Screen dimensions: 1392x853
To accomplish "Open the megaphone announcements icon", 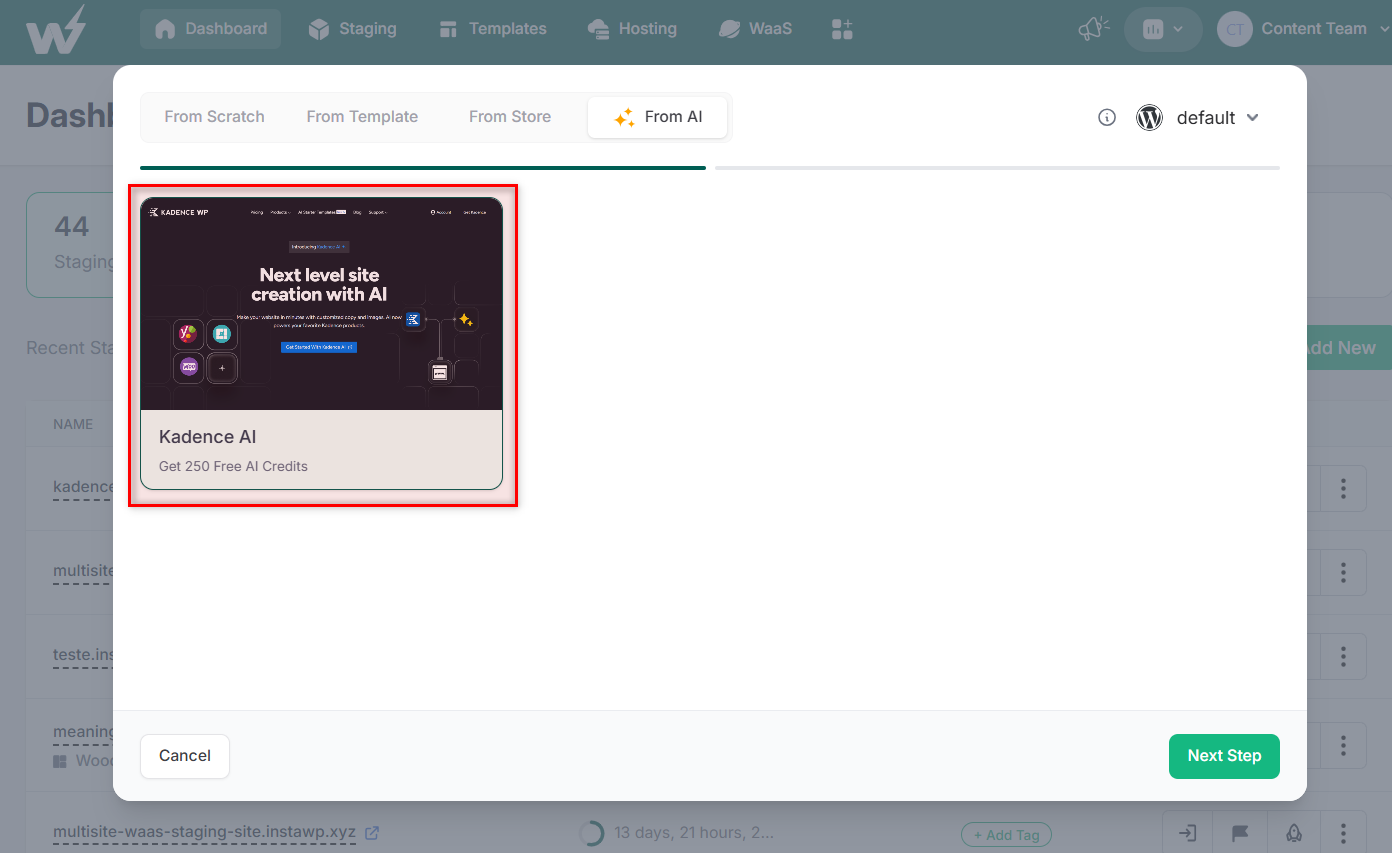I will pos(1094,29).
